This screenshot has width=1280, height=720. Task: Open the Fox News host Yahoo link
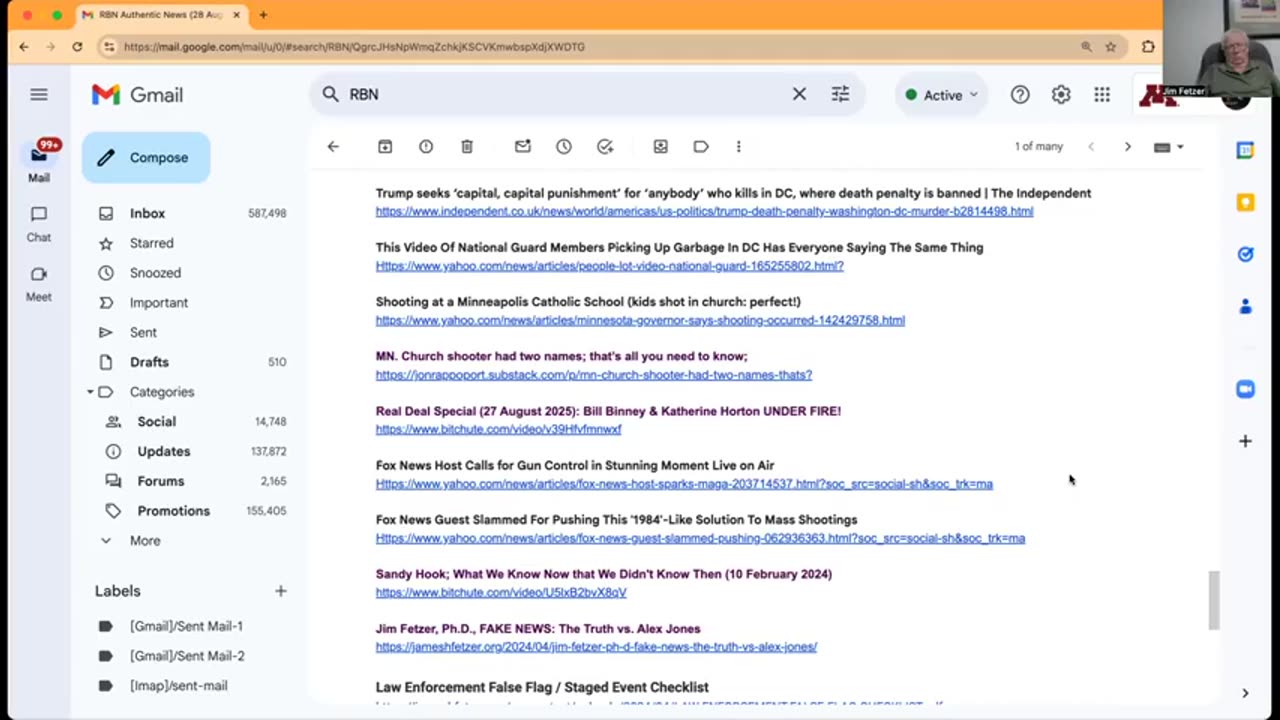coord(684,484)
